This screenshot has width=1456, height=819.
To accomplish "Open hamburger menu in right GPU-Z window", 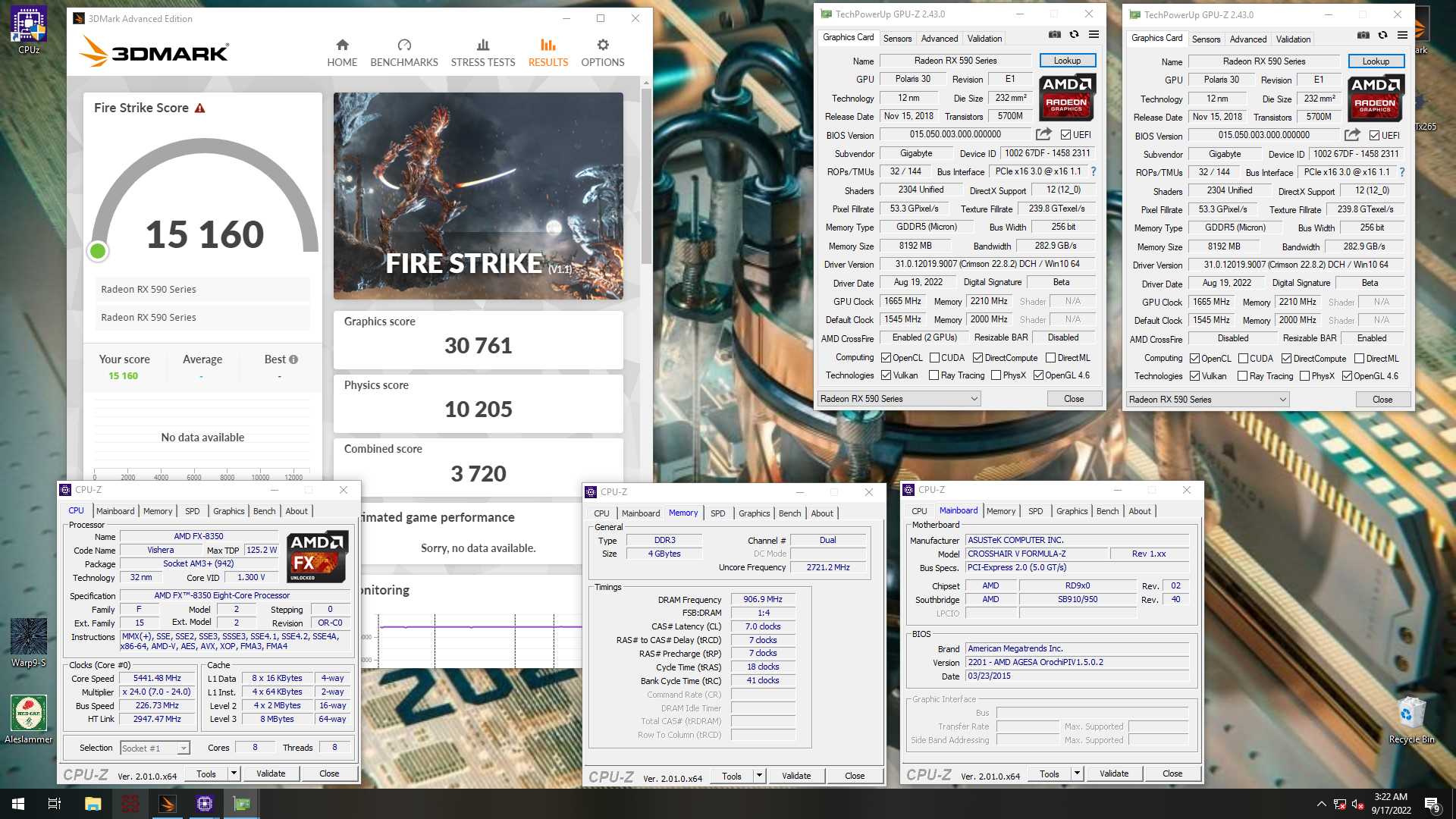I will click(1402, 36).
